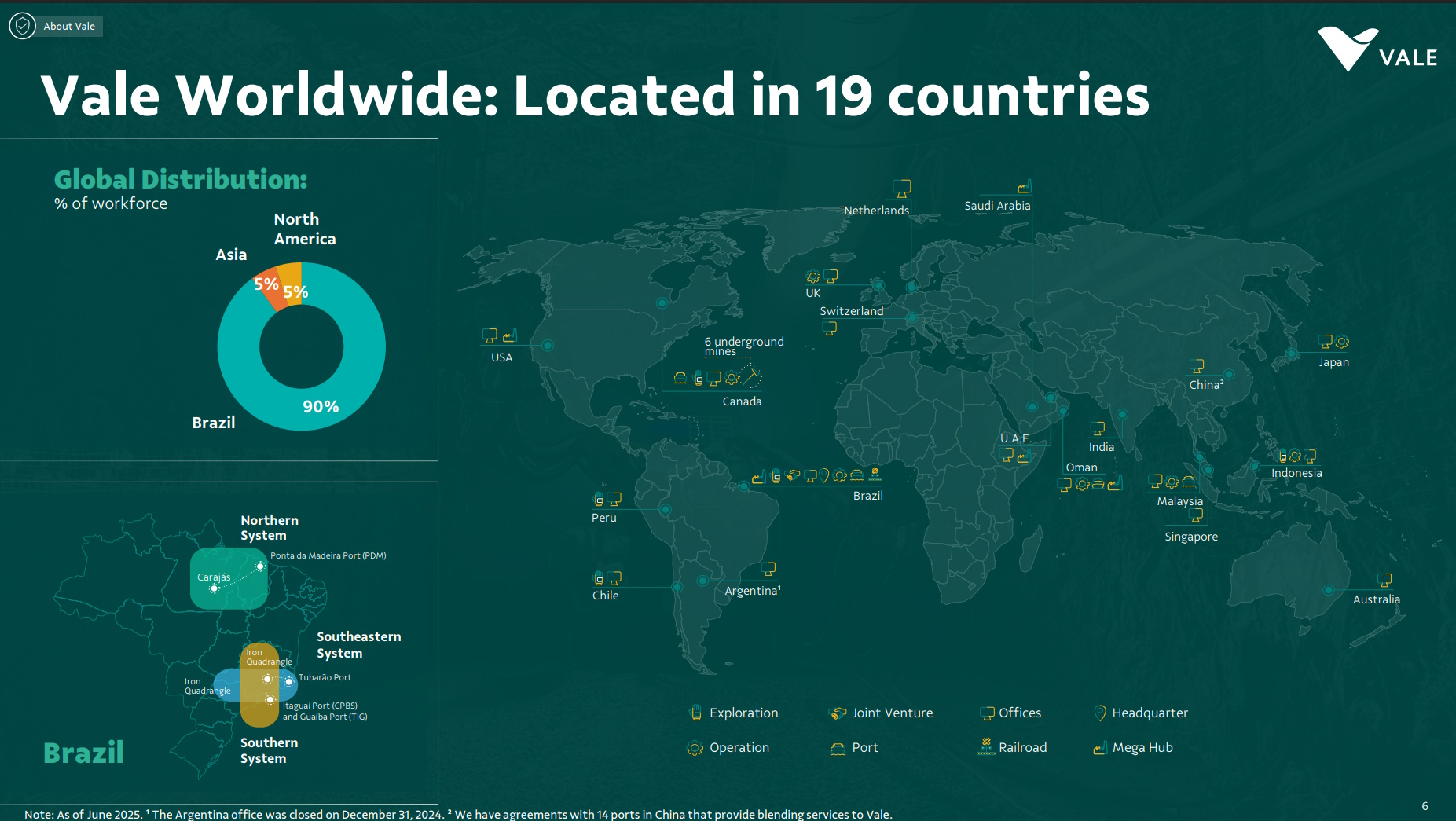Click the Operation gear icon in the legend
1456x821 pixels.
coord(695,748)
